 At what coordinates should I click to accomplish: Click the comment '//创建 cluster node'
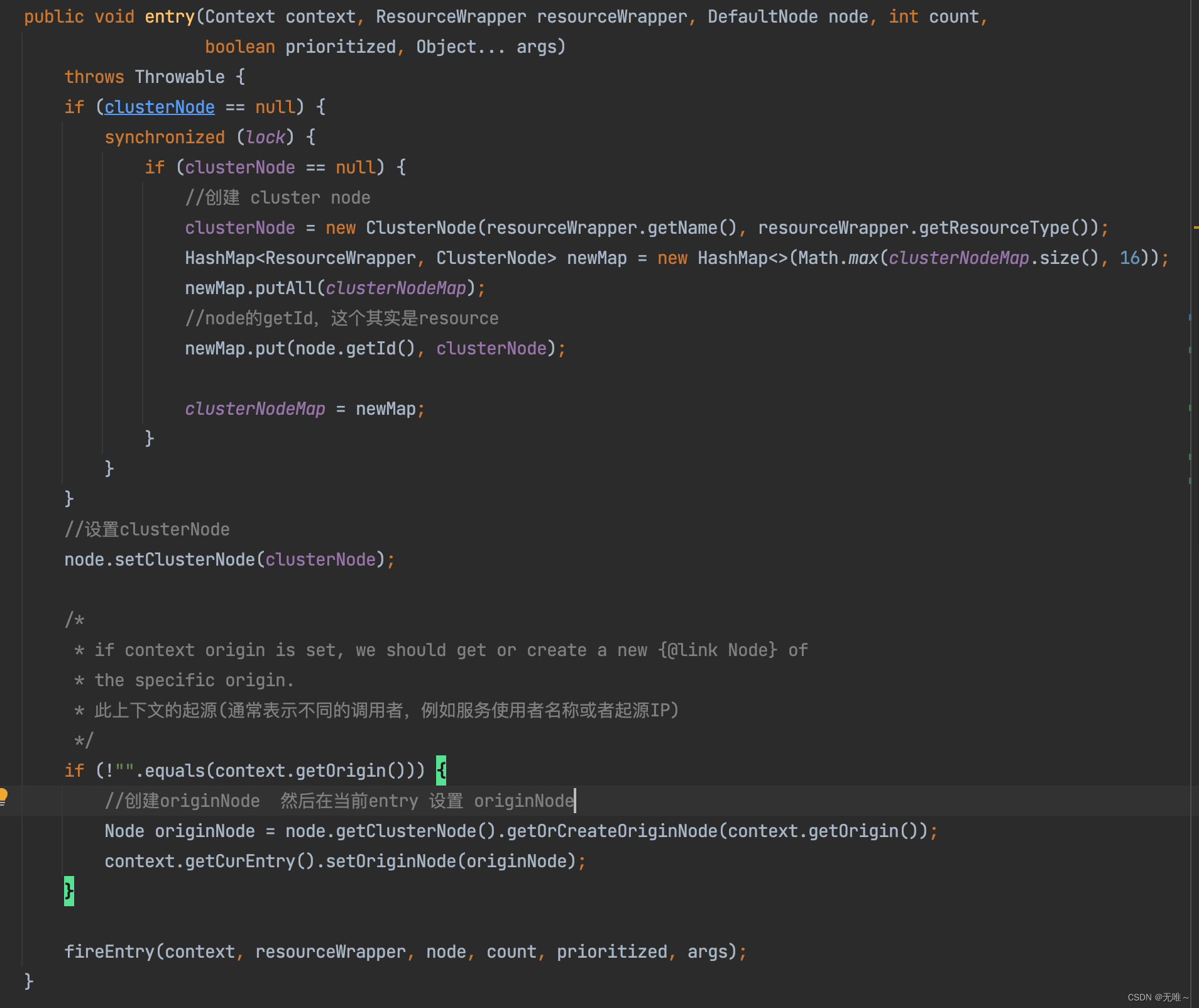tap(278, 197)
